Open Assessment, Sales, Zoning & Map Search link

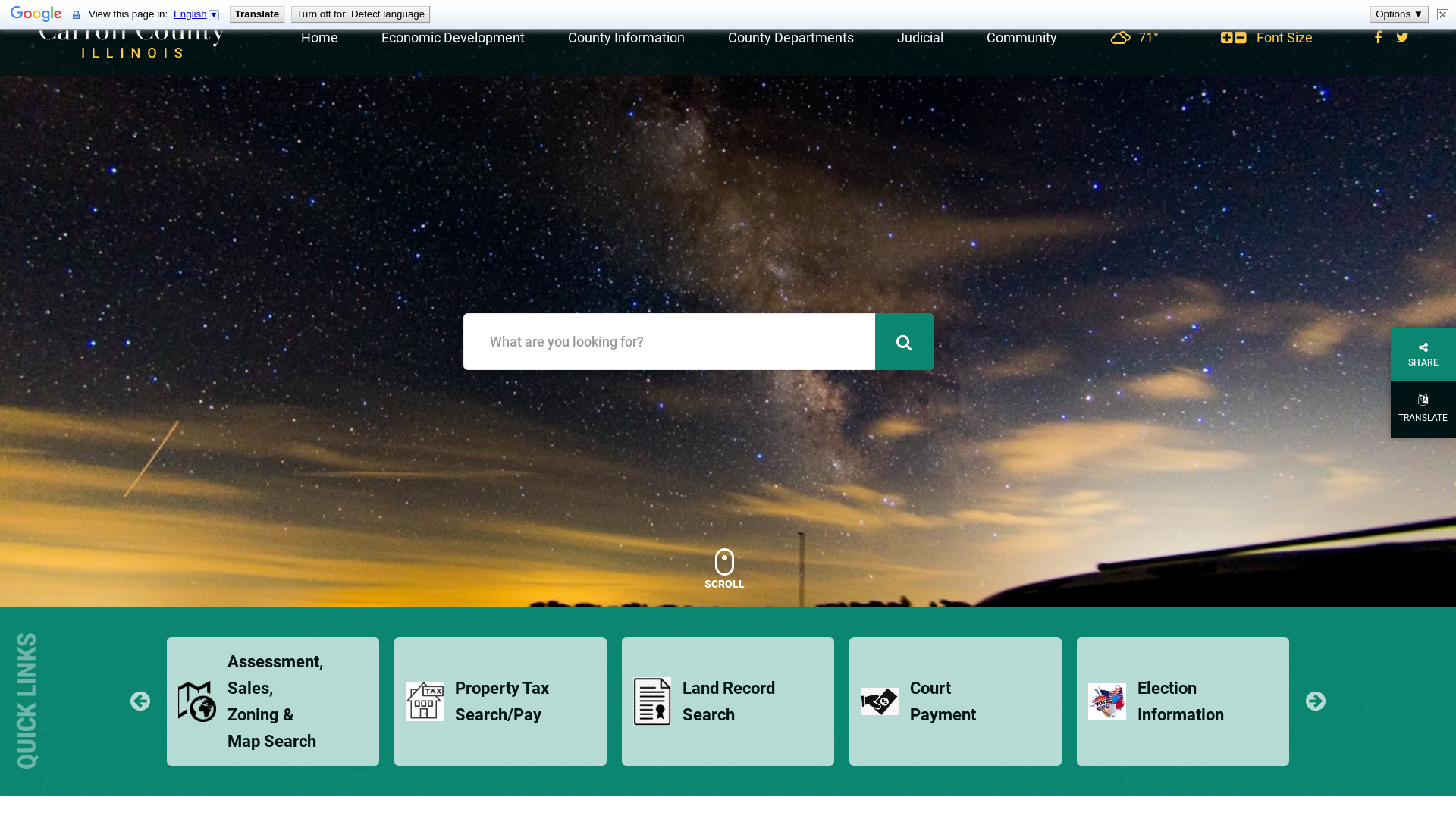[273, 701]
